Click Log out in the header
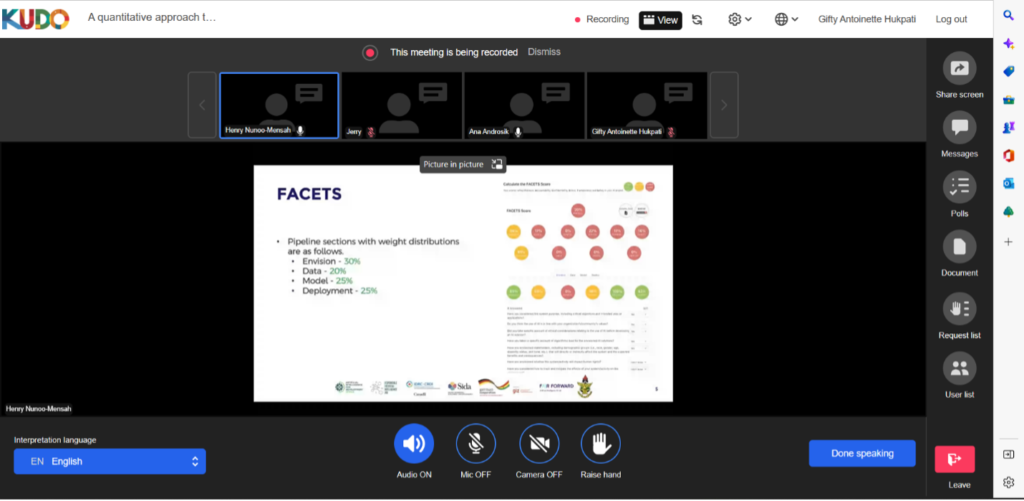The width and height of the screenshot is (1024, 501). (951, 19)
